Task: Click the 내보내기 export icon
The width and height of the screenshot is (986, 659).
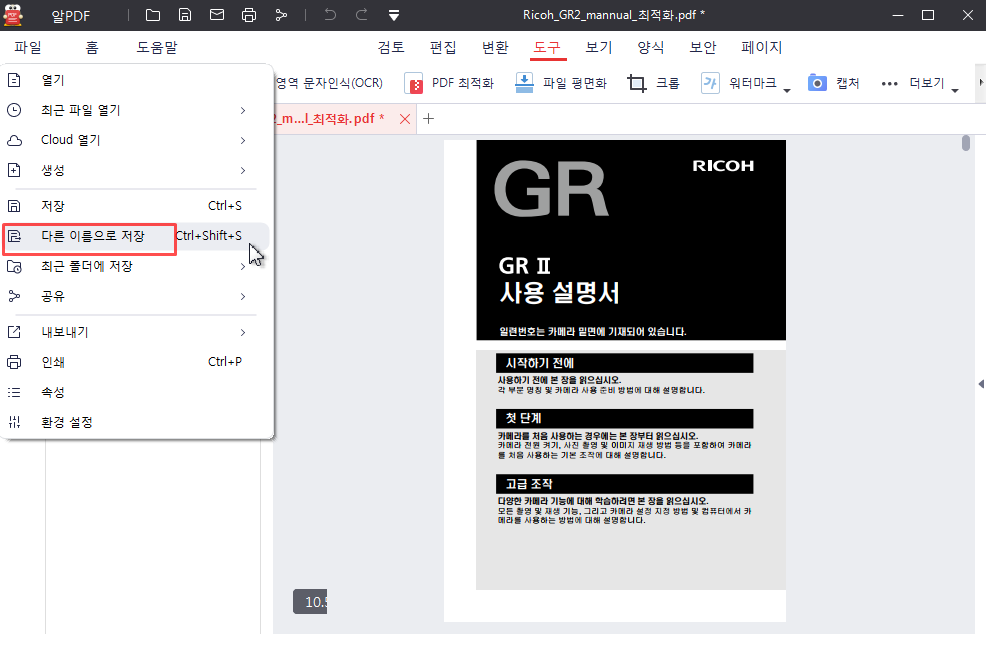Action: point(14,332)
